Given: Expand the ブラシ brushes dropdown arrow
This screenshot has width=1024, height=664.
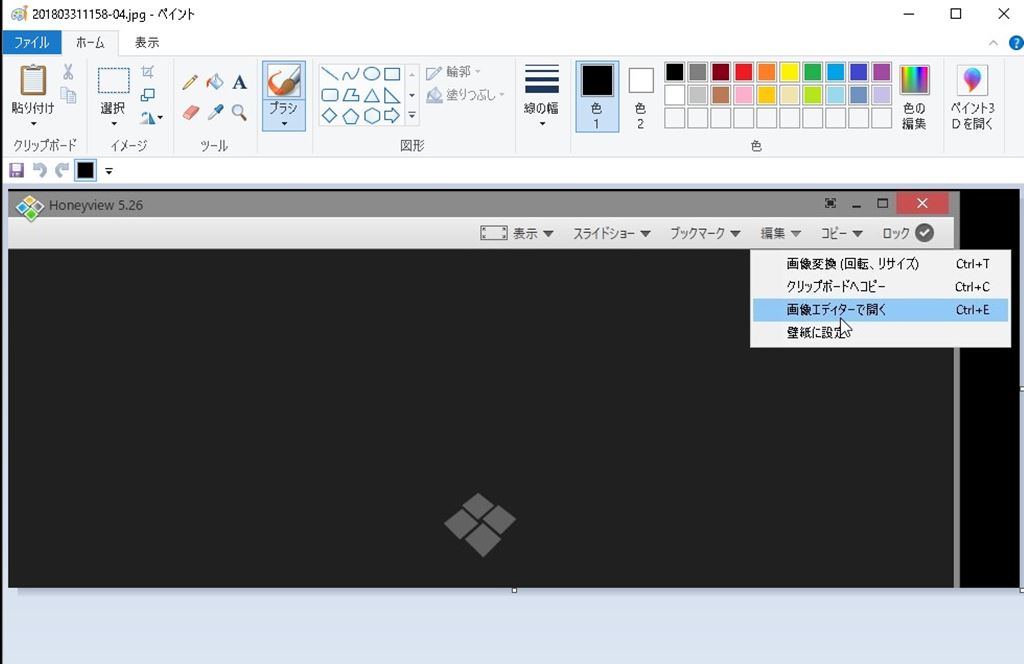Looking at the screenshot, I should (284, 124).
